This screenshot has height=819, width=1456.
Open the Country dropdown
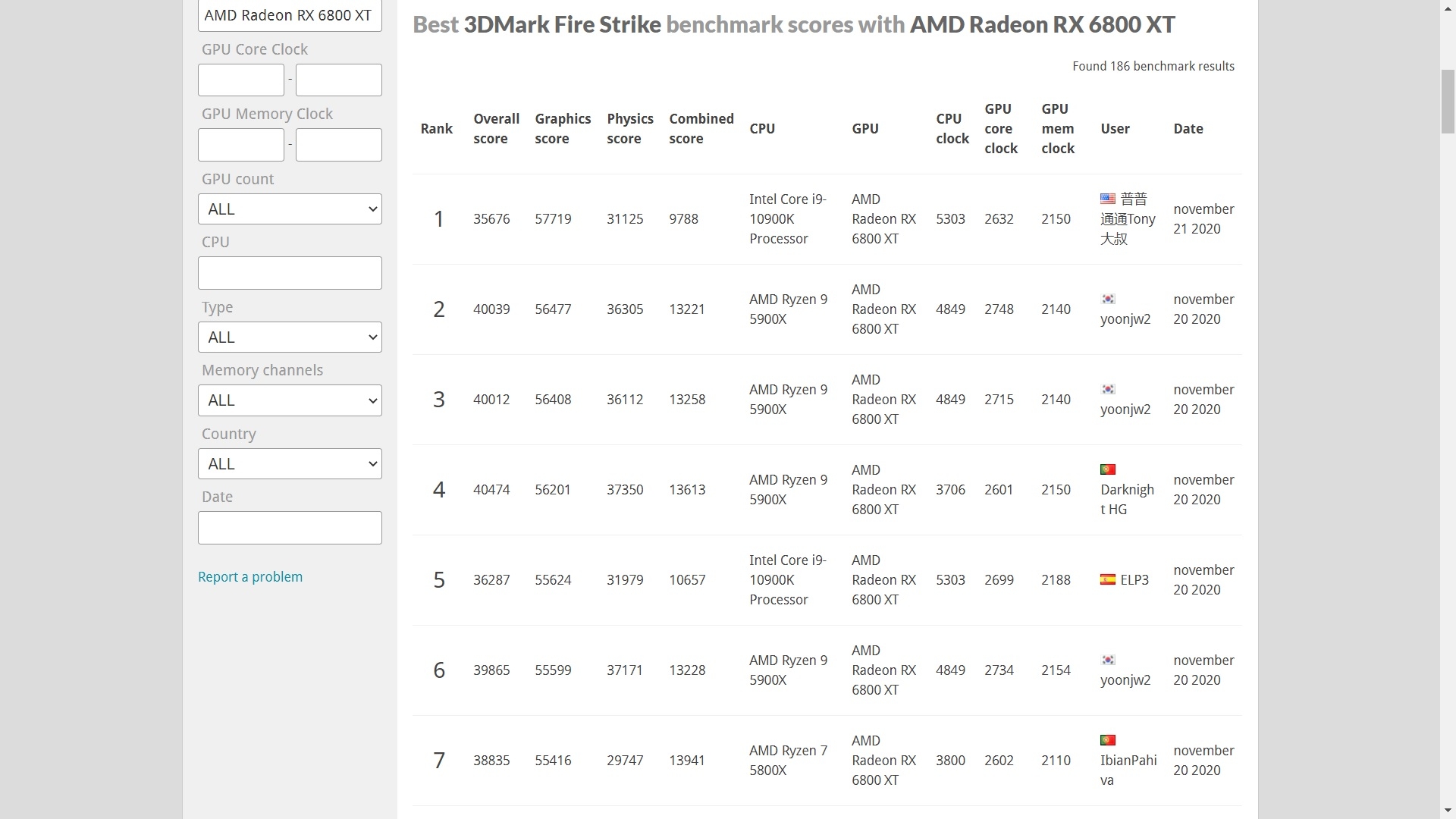pos(290,464)
